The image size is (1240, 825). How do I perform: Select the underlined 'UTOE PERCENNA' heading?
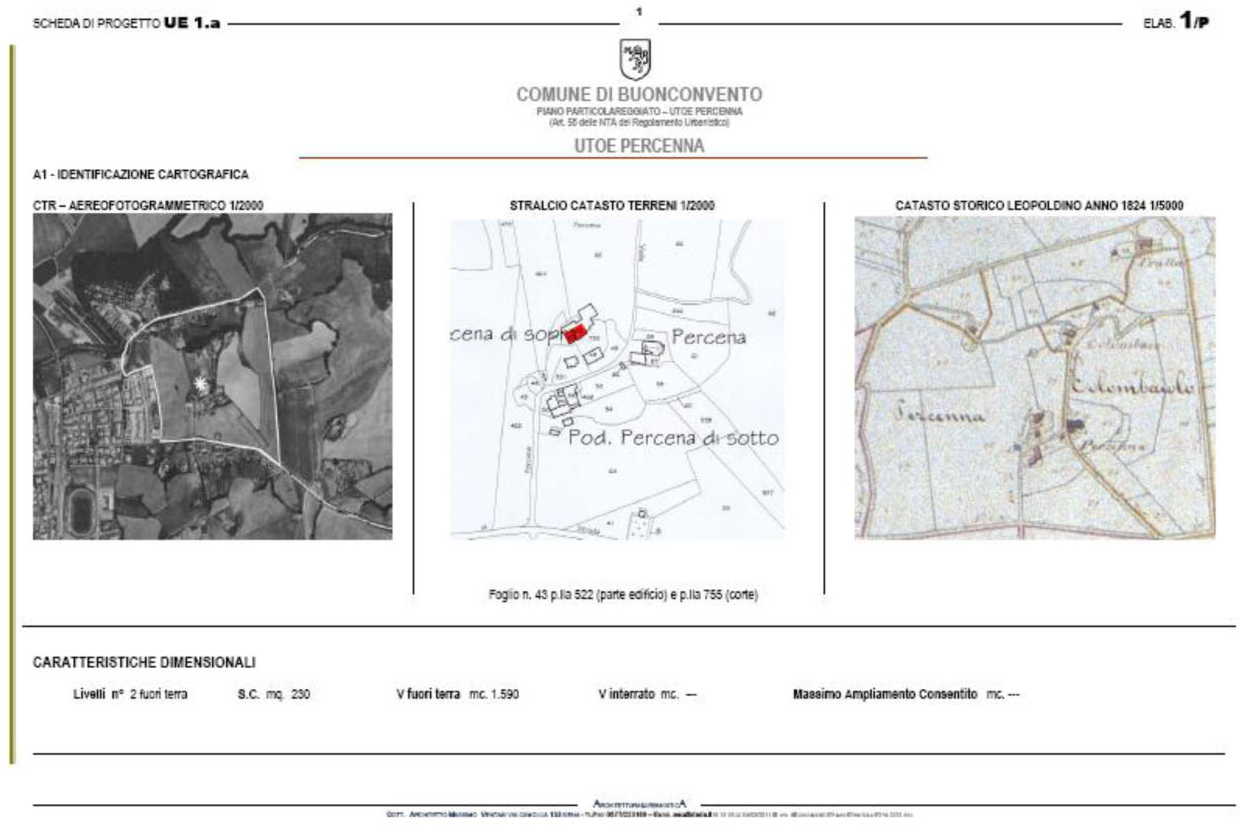tap(638, 146)
